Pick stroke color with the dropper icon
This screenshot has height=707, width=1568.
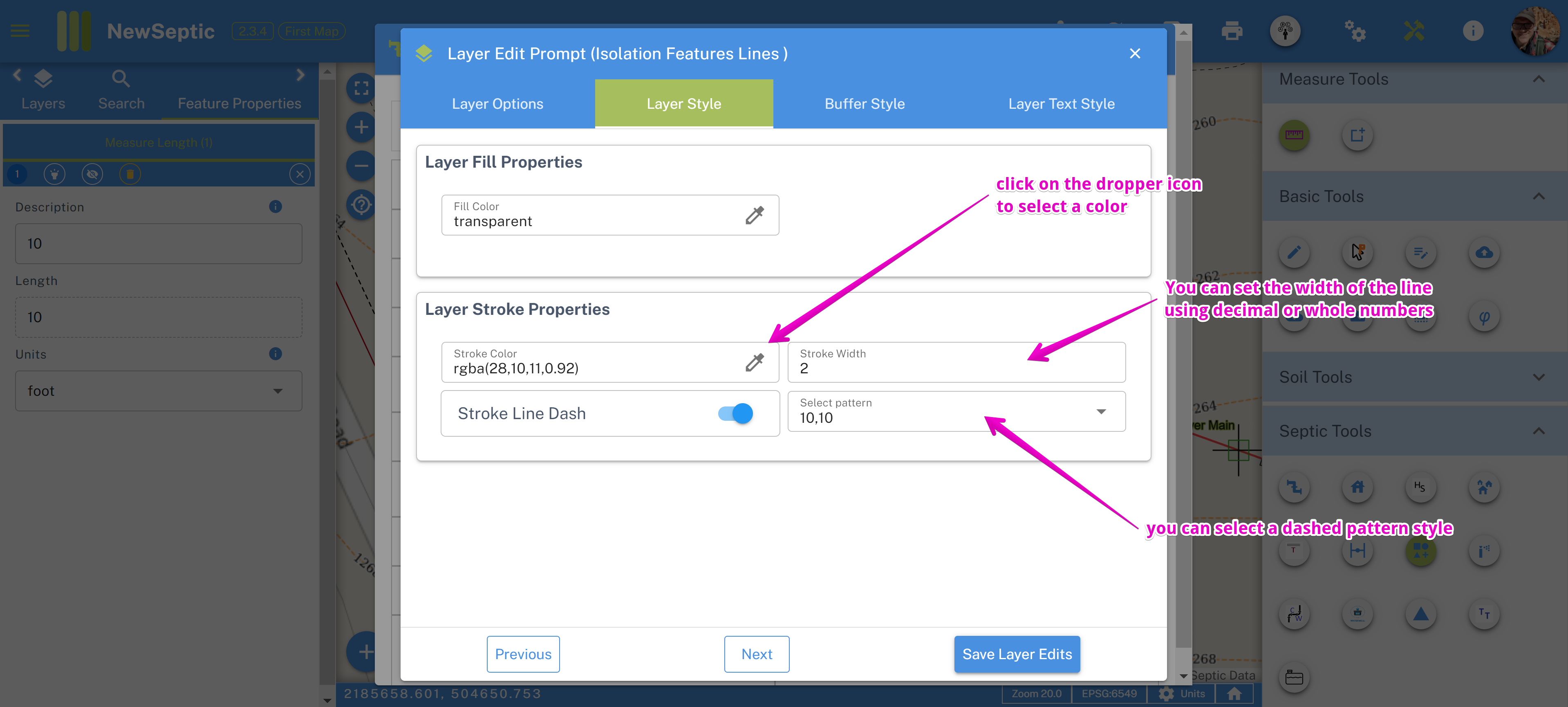pos(754,362)
